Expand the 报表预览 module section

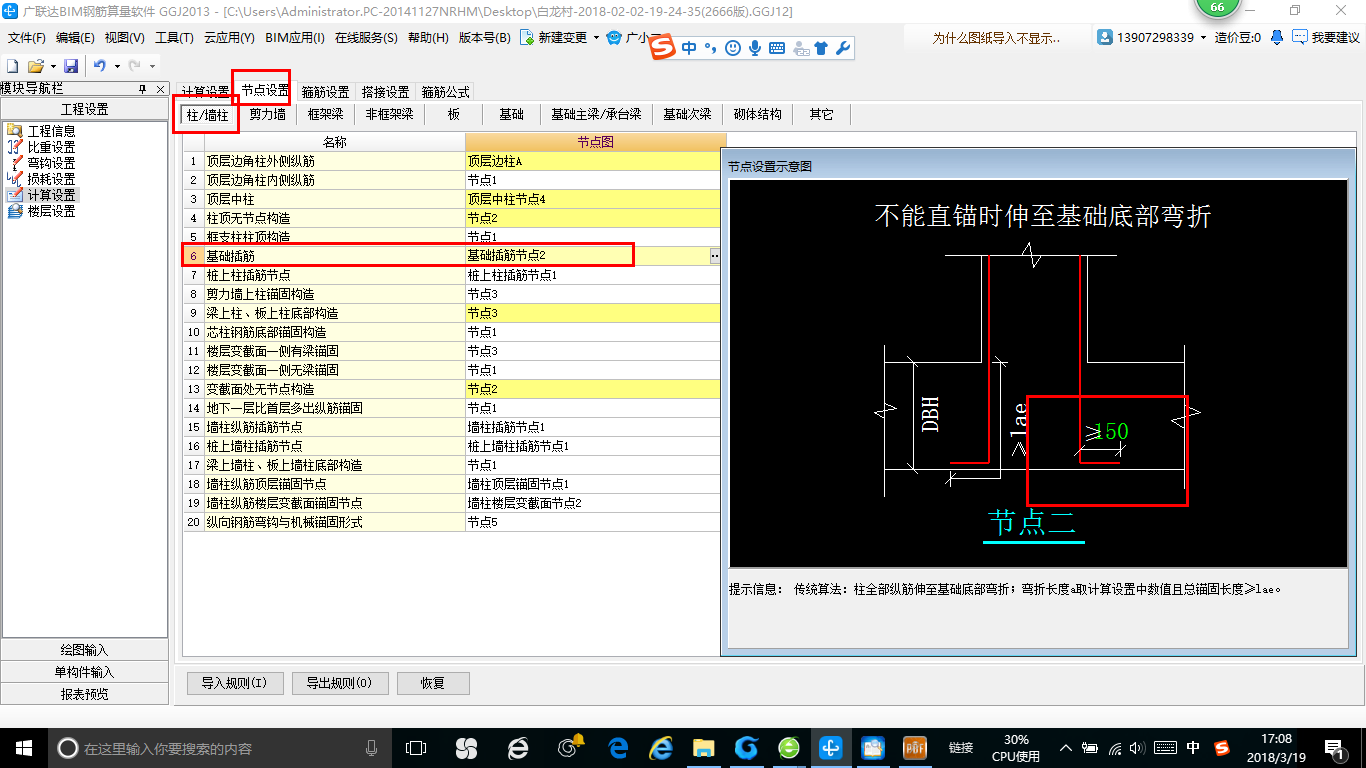84,694
